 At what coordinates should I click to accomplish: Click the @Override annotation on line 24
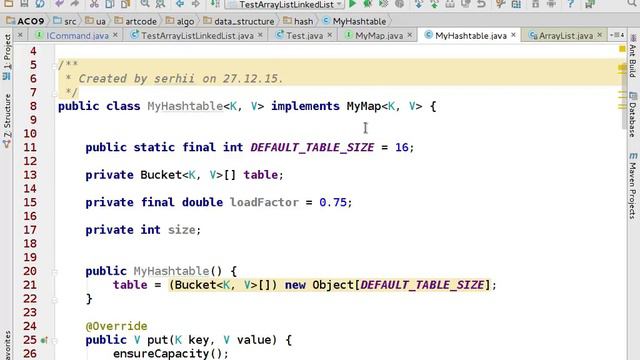click(116, 326)
